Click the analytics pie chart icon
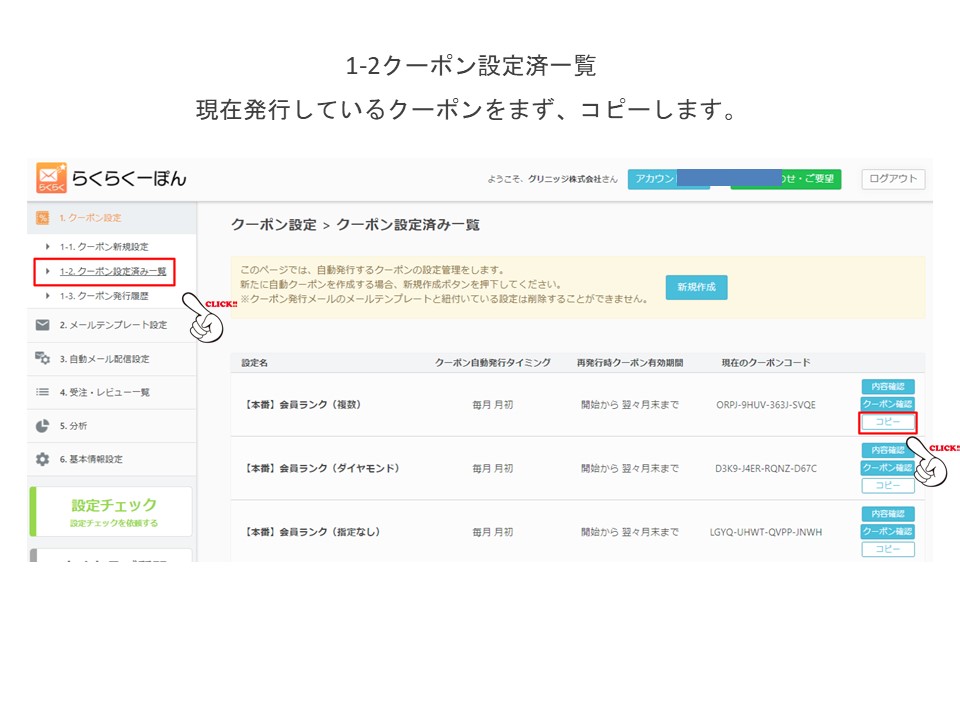This screenshot has height=720, width=960. [x=42, y=426]
